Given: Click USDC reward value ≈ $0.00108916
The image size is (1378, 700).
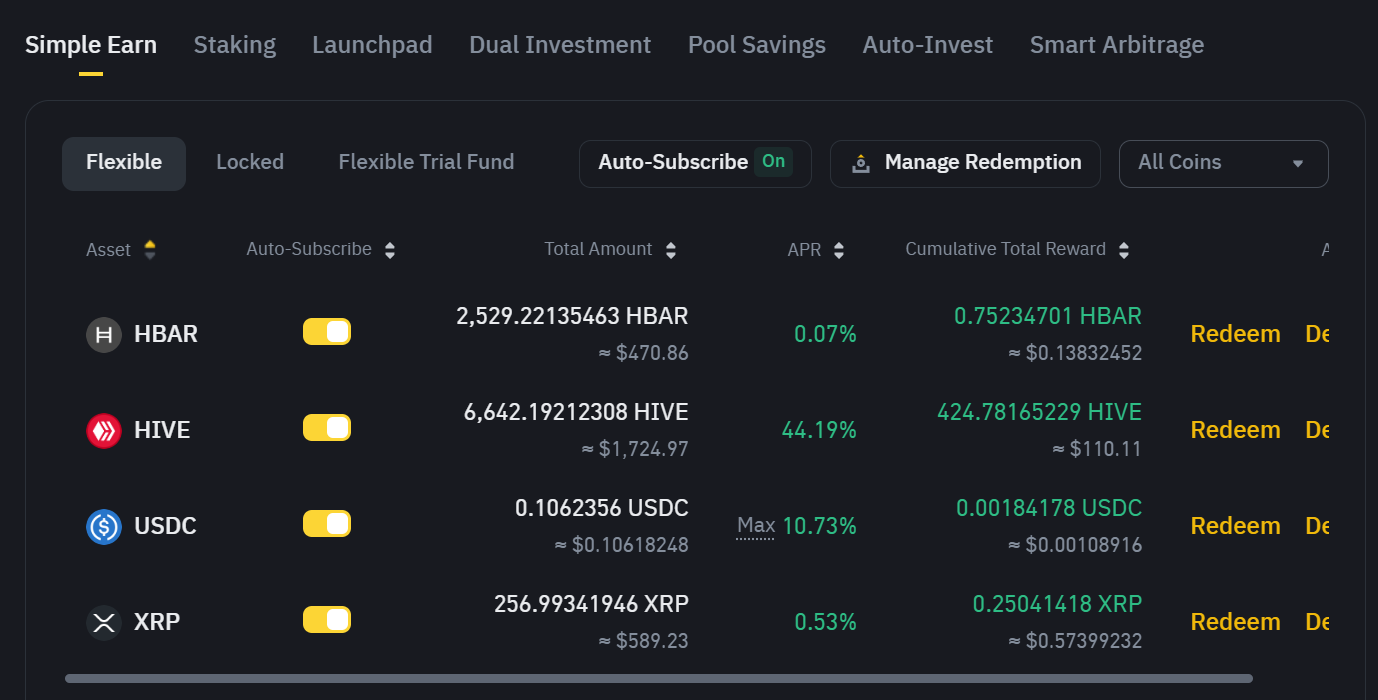Looking at the screenshot, I should coord(1075,545).
